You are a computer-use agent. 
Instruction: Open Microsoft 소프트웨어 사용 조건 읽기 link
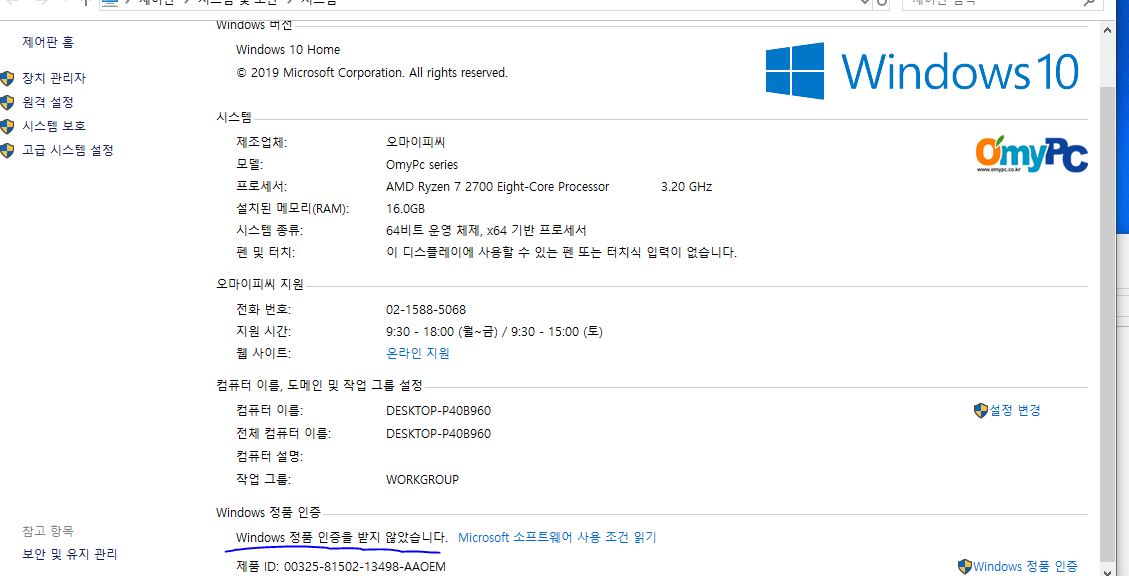(557, 538)
